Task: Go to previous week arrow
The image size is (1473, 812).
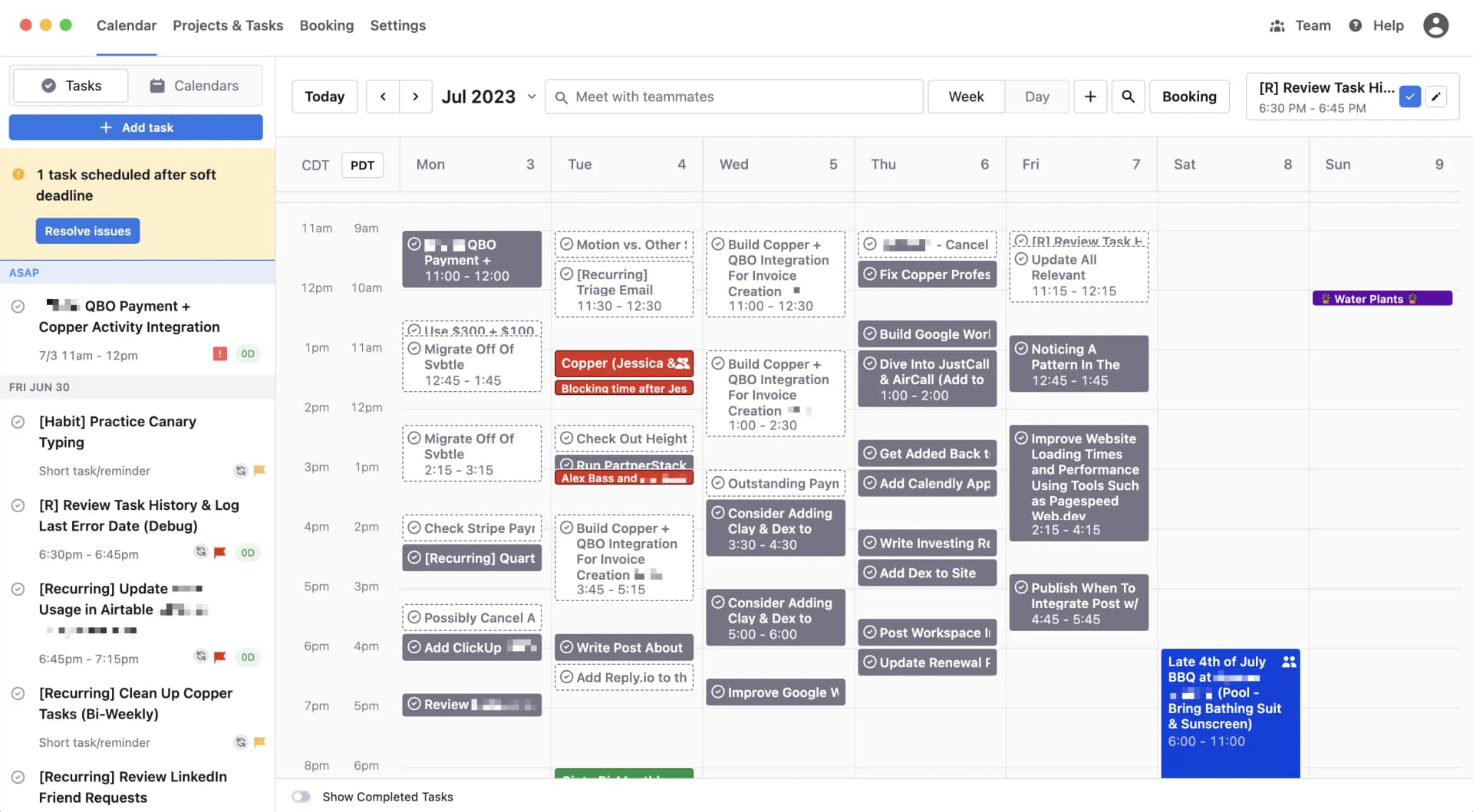Action: click(383, 97)
